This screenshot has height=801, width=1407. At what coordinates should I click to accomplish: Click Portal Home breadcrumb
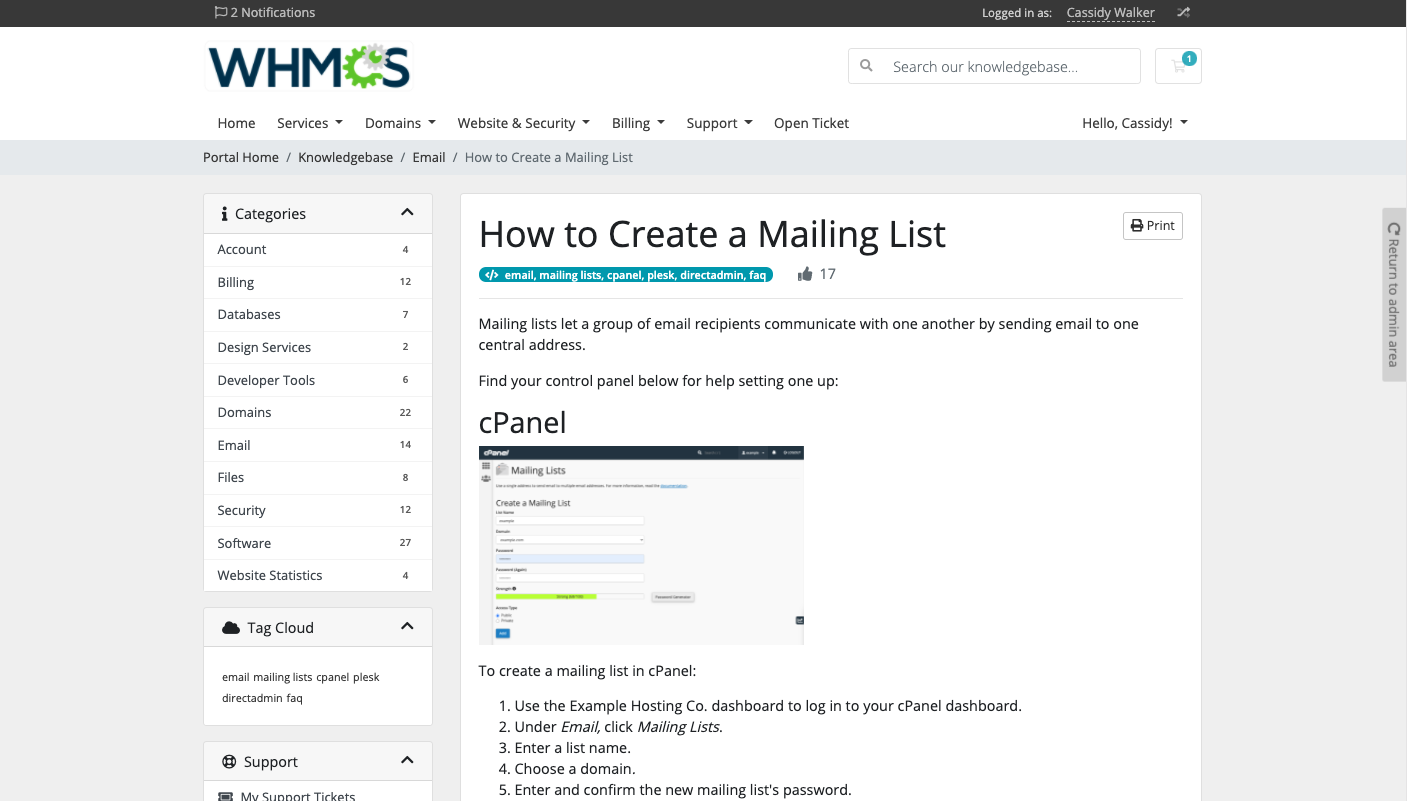(241, 157)
